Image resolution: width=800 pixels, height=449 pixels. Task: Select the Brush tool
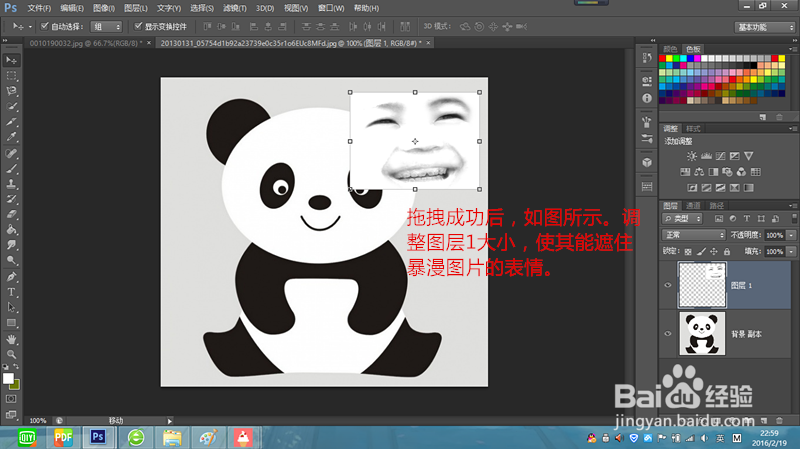point(11,168)
